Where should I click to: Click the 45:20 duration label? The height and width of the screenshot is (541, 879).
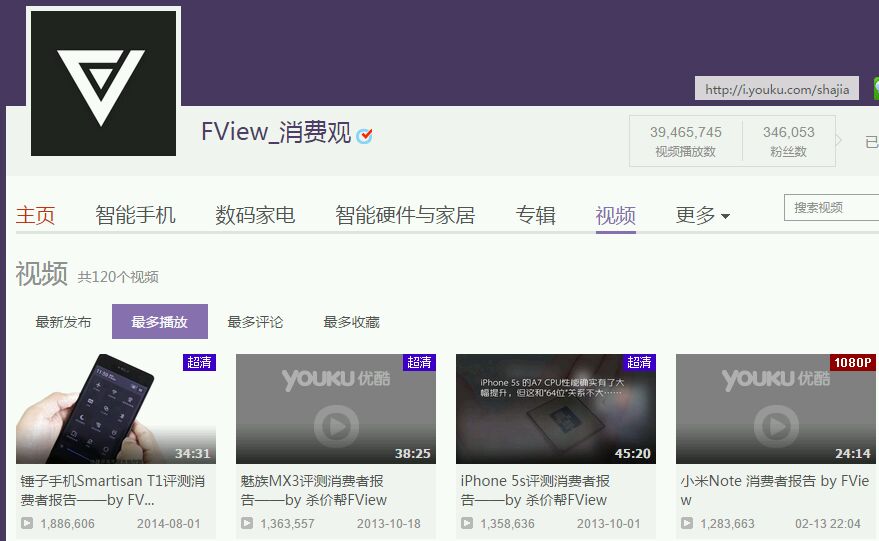[632, 453]
